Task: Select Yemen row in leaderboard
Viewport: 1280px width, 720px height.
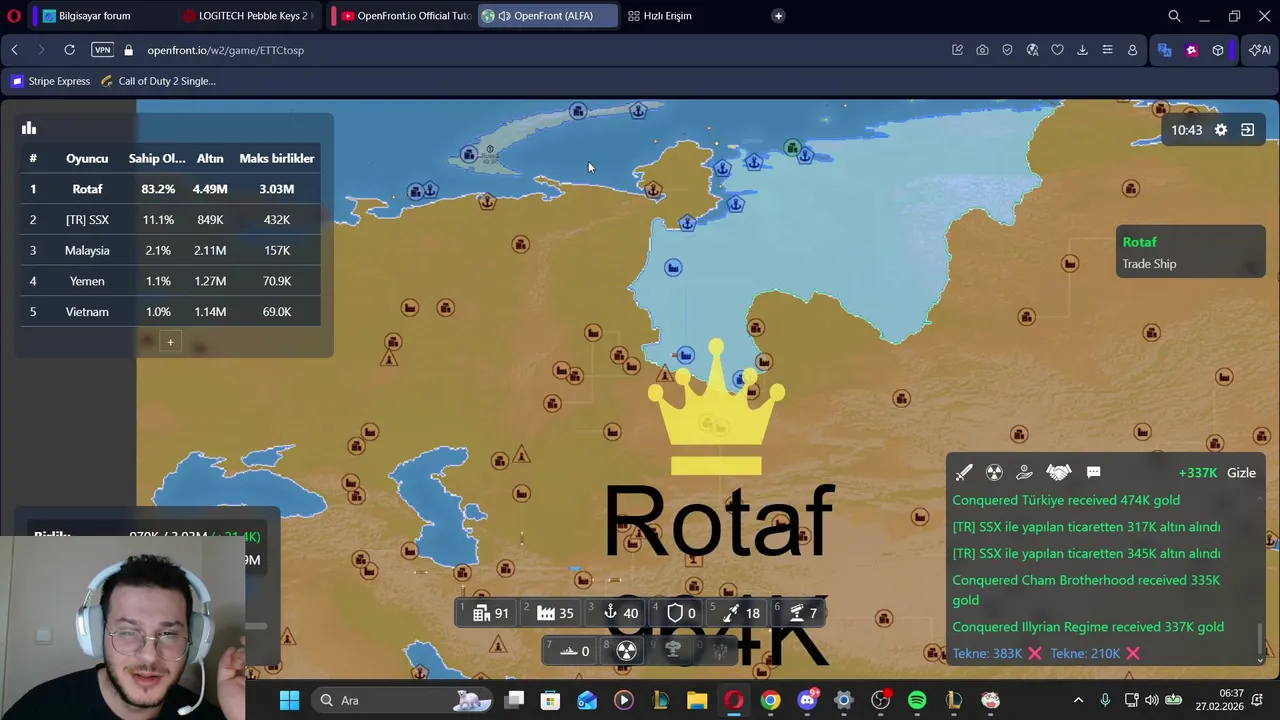Action: (x=170, y=281)
